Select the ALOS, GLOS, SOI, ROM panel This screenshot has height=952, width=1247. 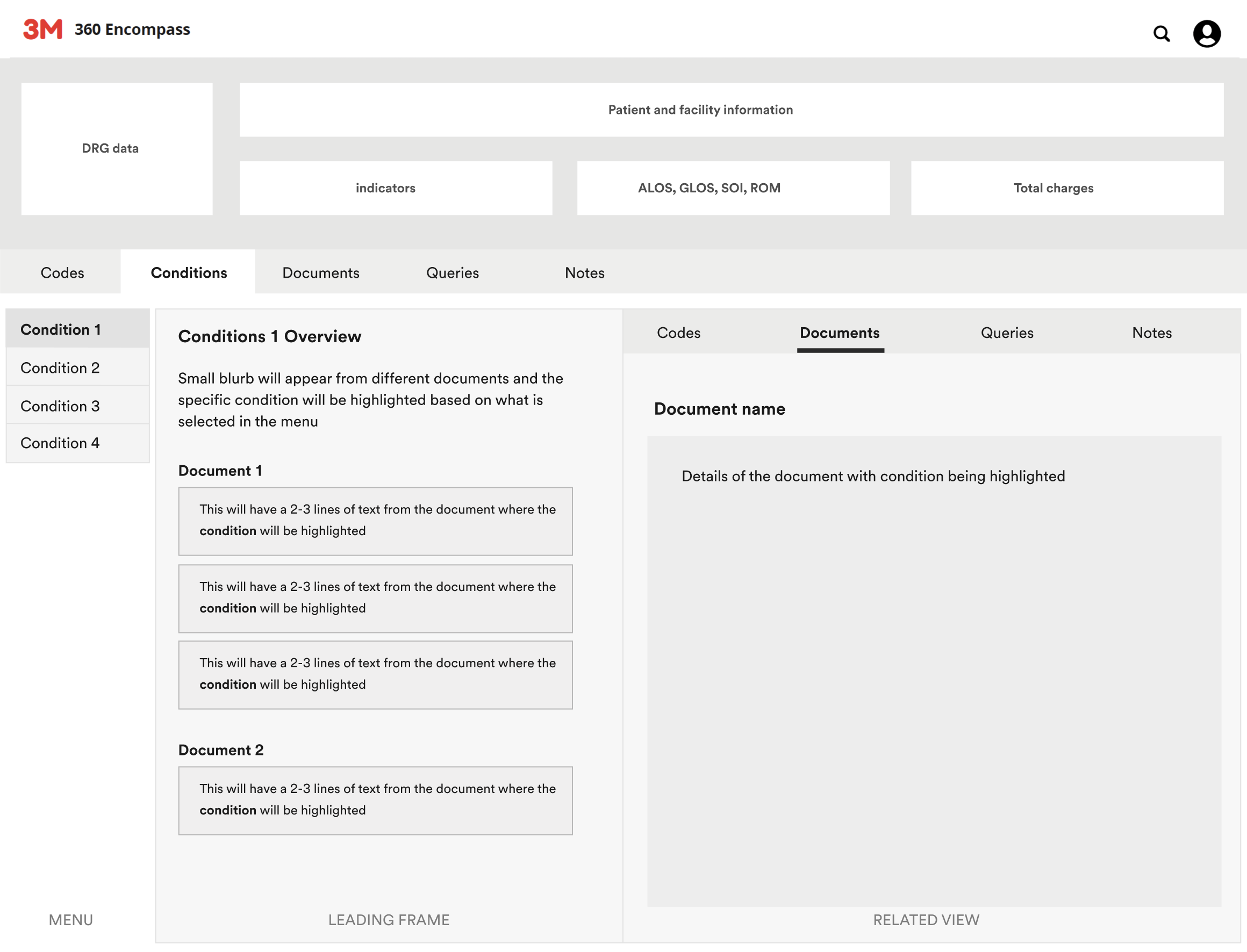(x=733, y=187)
